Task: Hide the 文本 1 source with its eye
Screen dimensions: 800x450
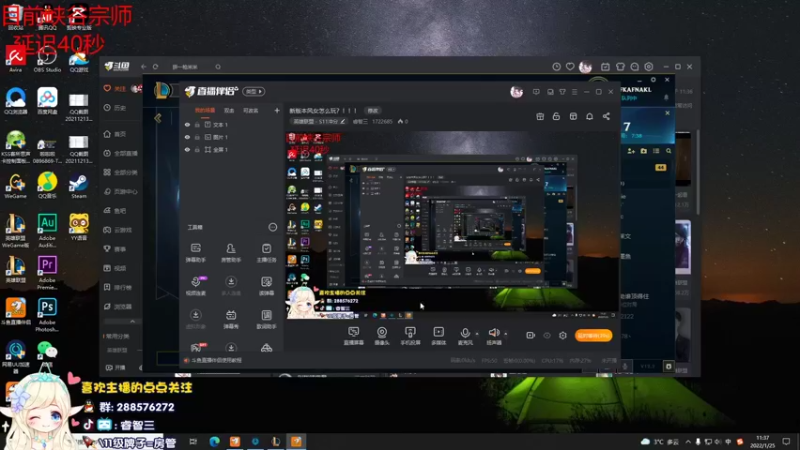Action: [x=187, y=124]
